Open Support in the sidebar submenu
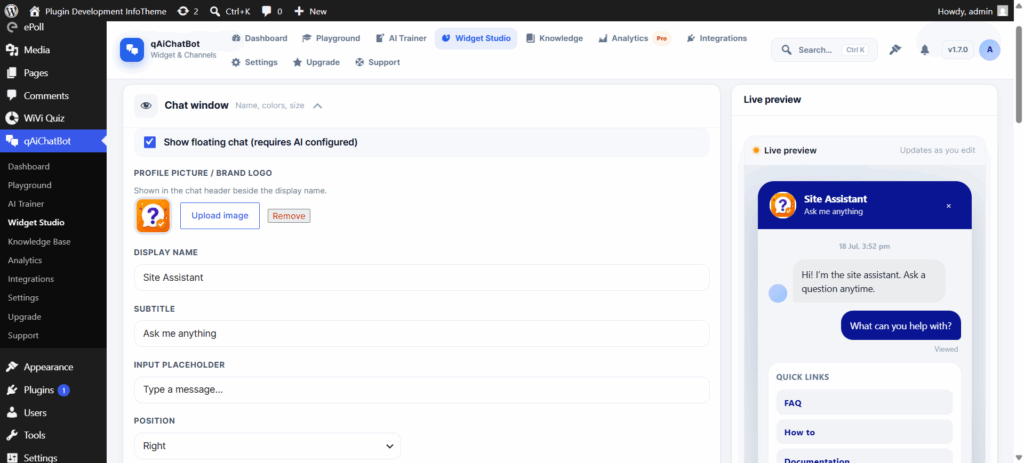The width and height of the screenshot is (1024, 463). [x=23, y=336]
